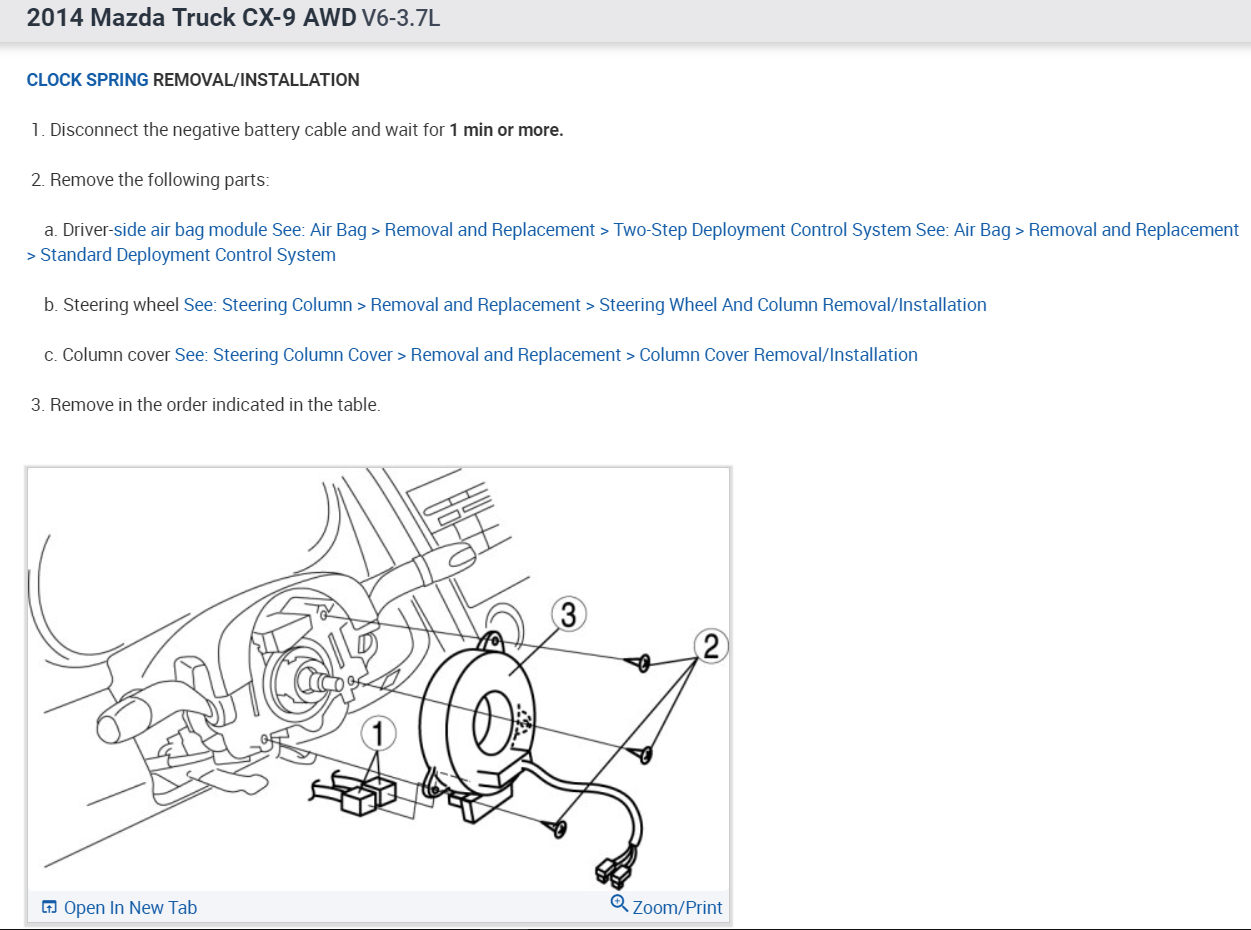Click the bold text '1 min or more.'
This screenshot has width=1251, height=930.
(x=507, y=130)
